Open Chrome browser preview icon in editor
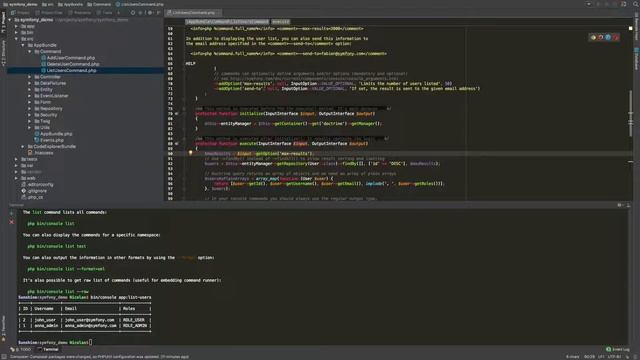The height and width of the screenshot is (360, 640). click(593, 38)
